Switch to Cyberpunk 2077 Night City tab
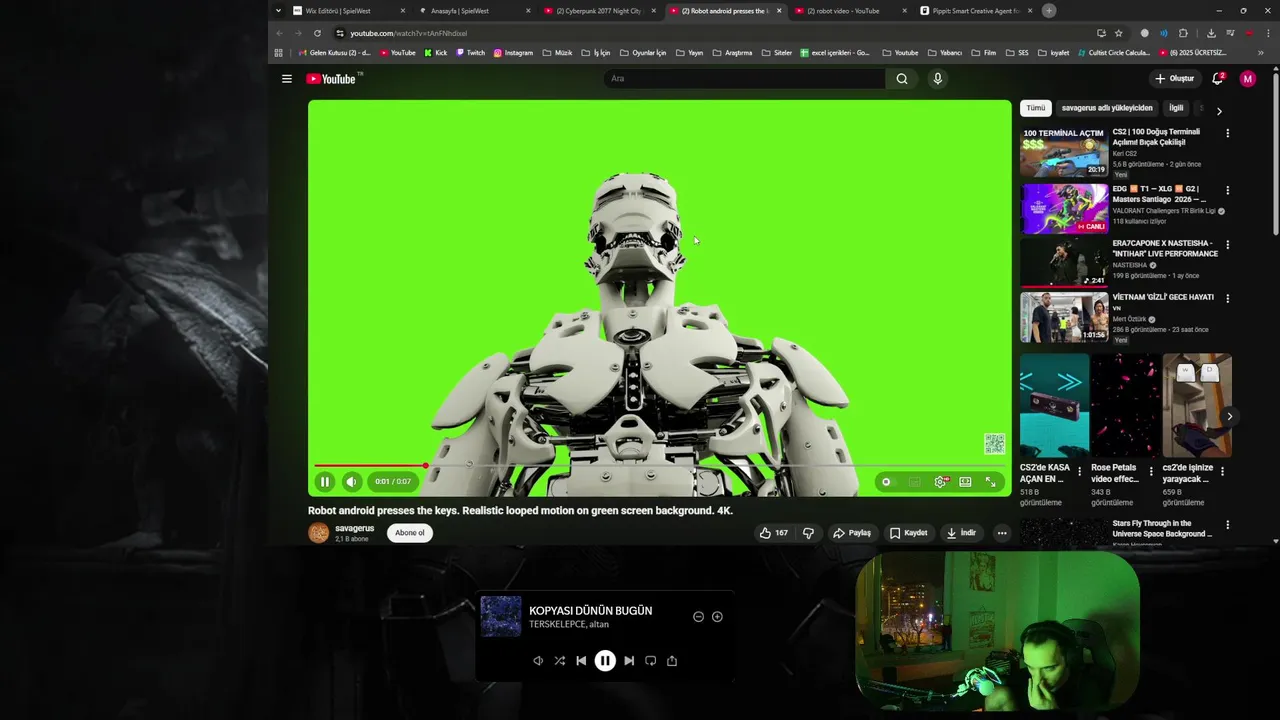Viewport: 1280px width, 720px height. (597, 11)
